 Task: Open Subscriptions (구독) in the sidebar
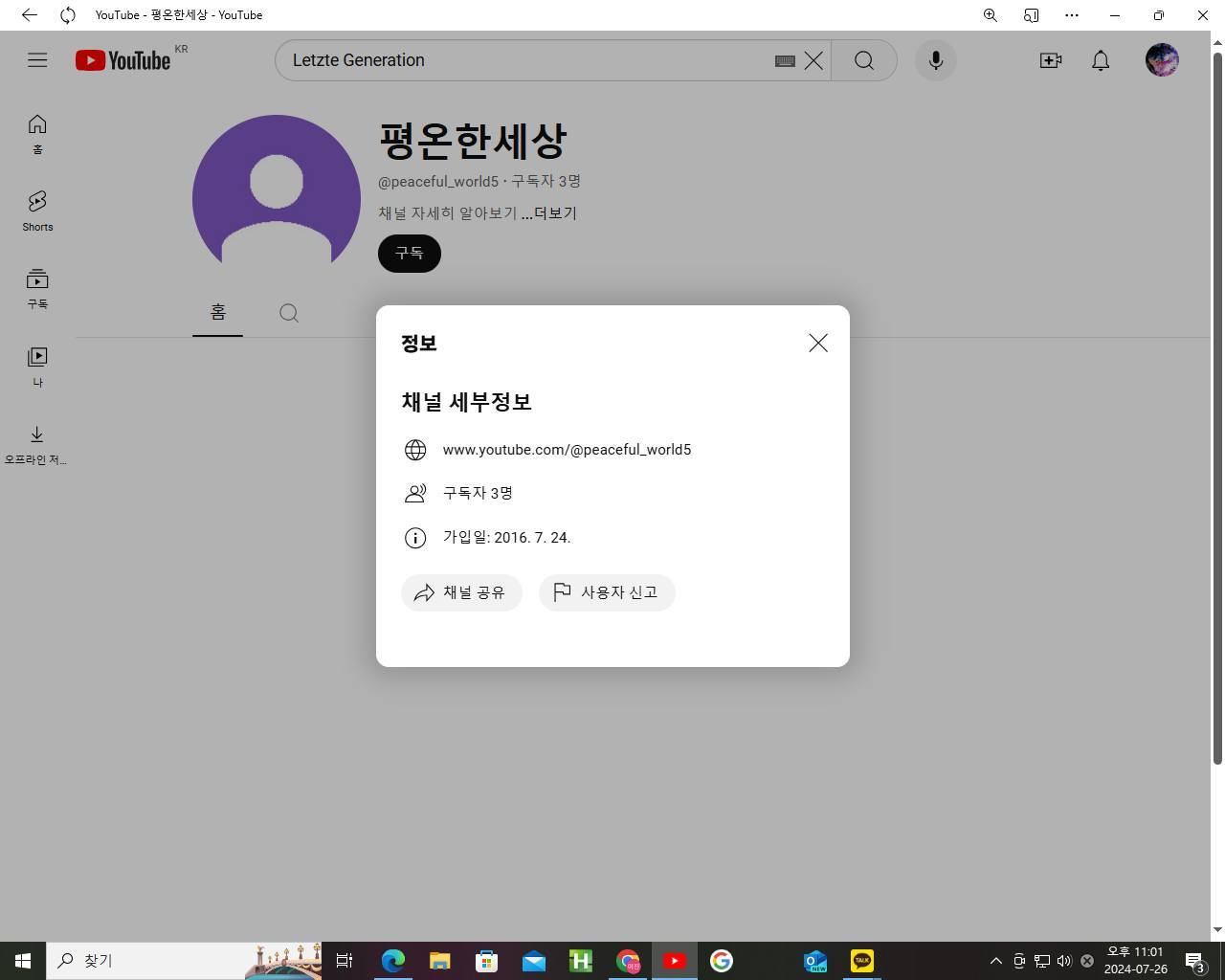click(x=37, y=289)
